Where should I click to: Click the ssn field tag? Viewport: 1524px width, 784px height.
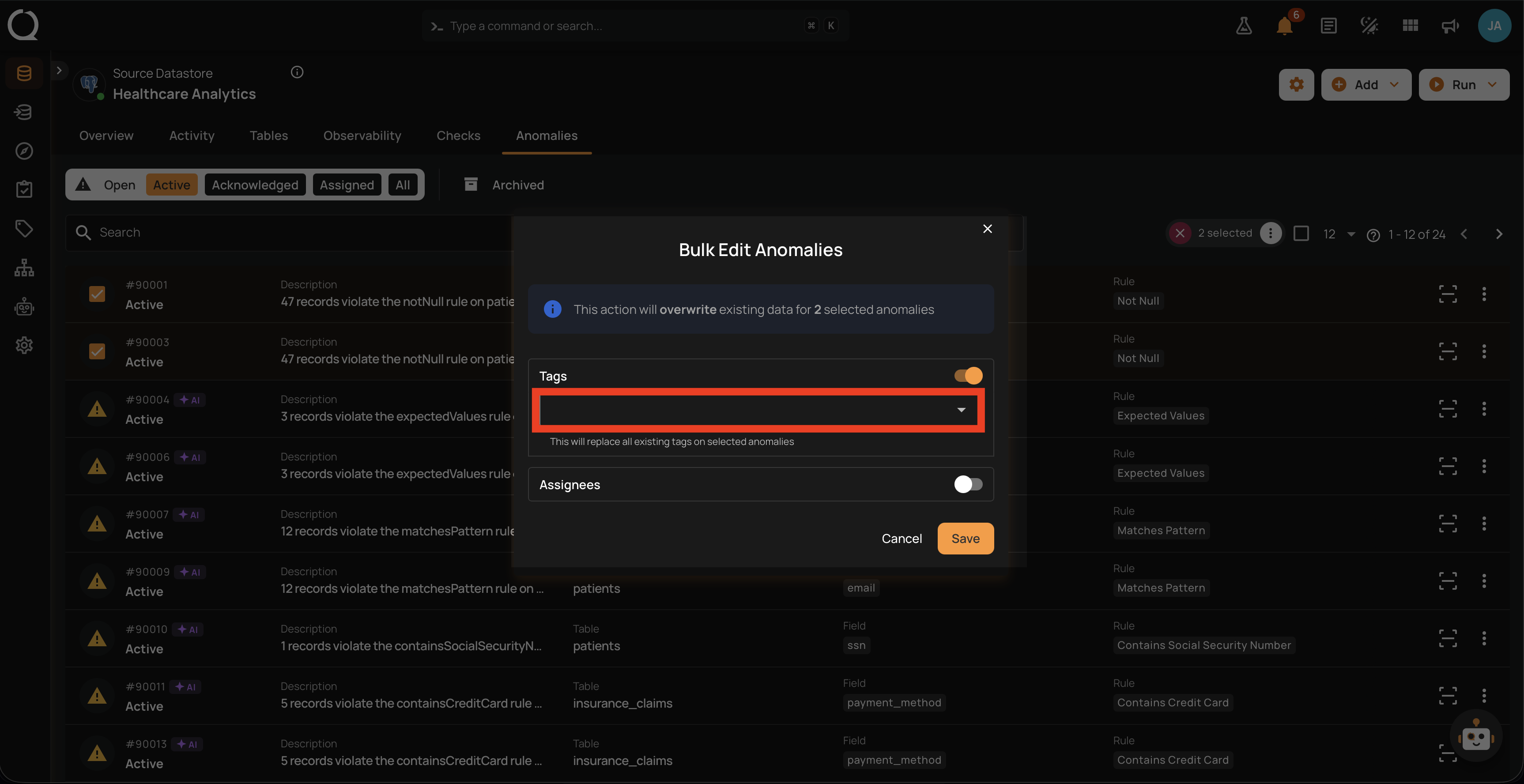856,645
